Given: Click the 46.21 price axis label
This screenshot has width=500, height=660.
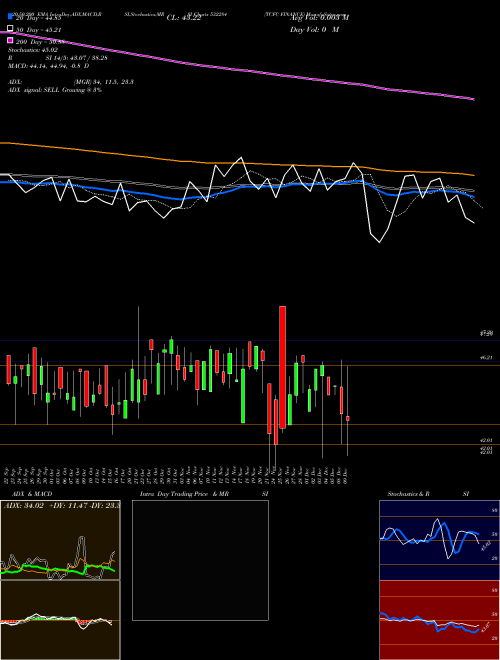Looking at the screenshot, I should click(x=487, y=357).
